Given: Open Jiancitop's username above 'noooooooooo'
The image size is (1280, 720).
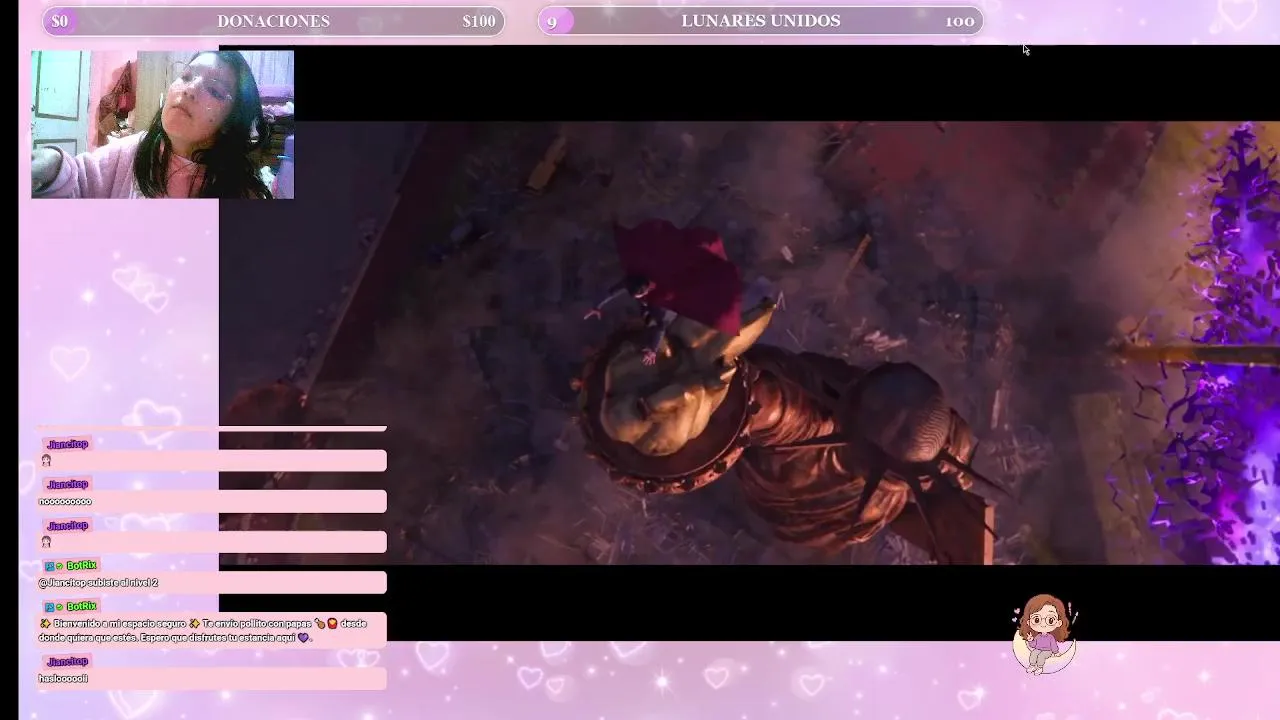Looking at the screenshot, I should pyautogui.click(x=67, y=485).
